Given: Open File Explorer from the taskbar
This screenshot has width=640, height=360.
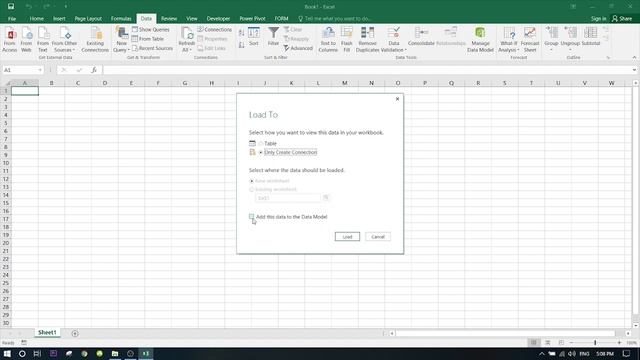Looking at the screenshot, I should click(x=115, y=353).
